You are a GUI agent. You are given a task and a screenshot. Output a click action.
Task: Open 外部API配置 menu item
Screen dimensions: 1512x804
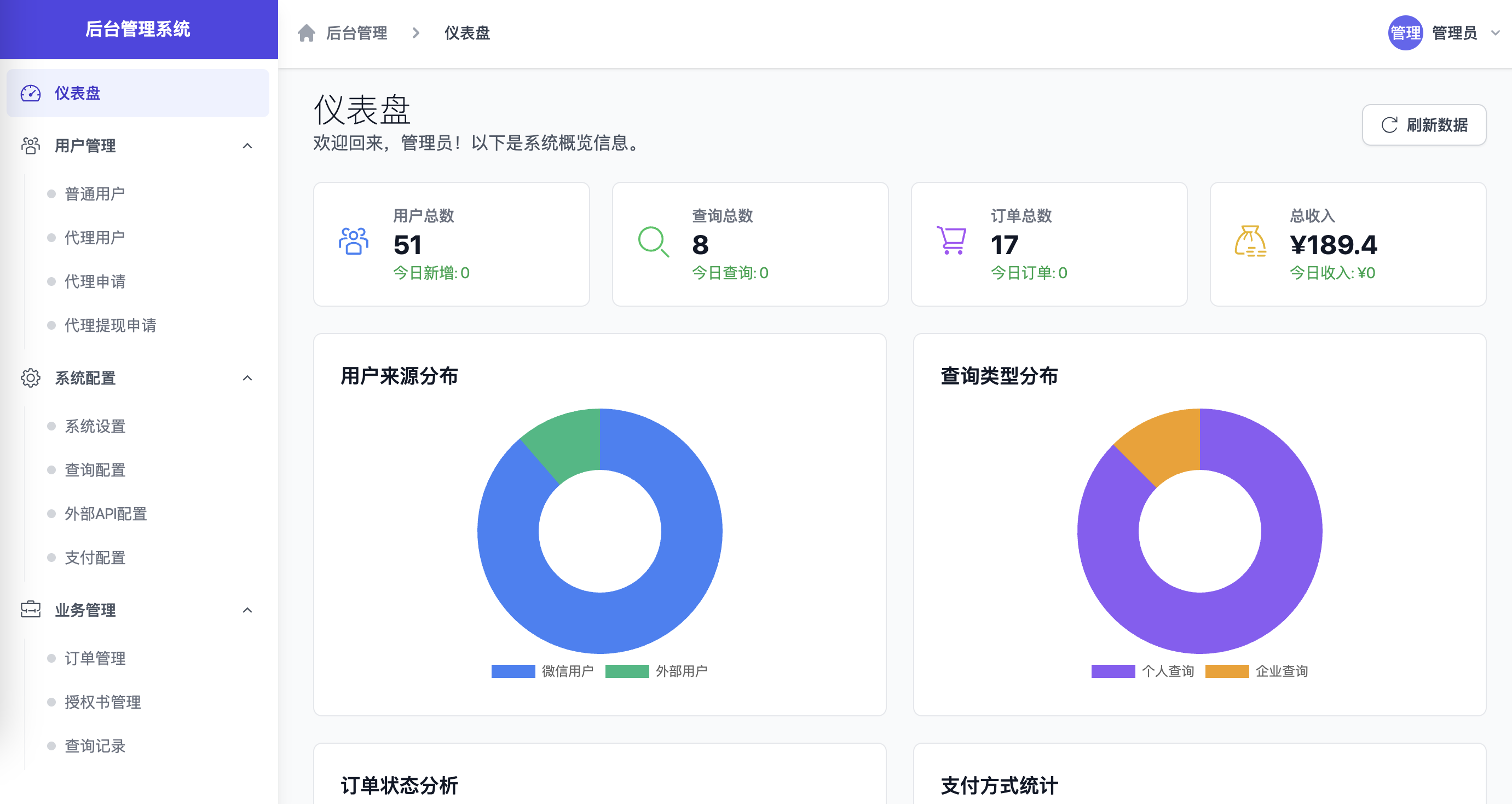[106, 514]
